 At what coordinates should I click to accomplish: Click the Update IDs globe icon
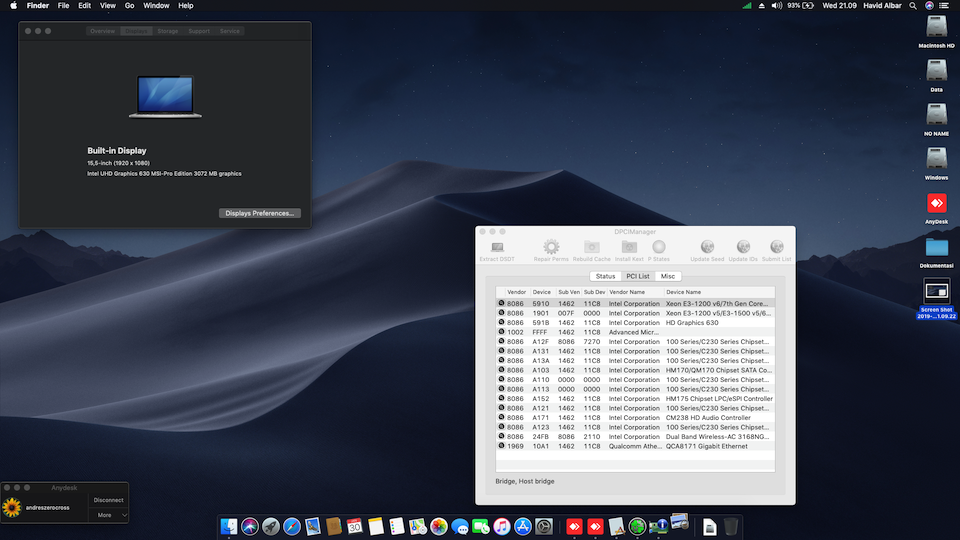(x=743, y=247)
